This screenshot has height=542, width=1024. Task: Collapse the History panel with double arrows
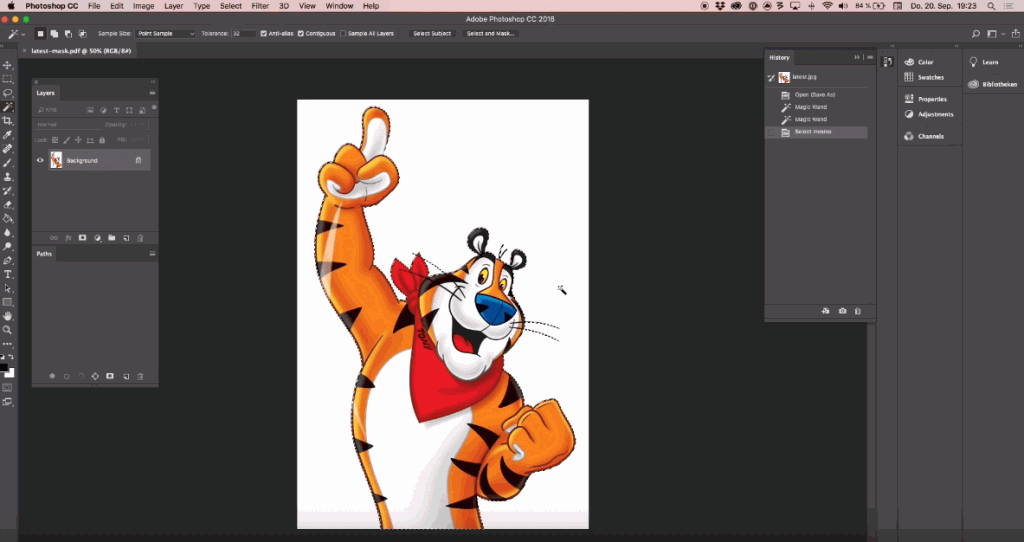tap(857, 57)
